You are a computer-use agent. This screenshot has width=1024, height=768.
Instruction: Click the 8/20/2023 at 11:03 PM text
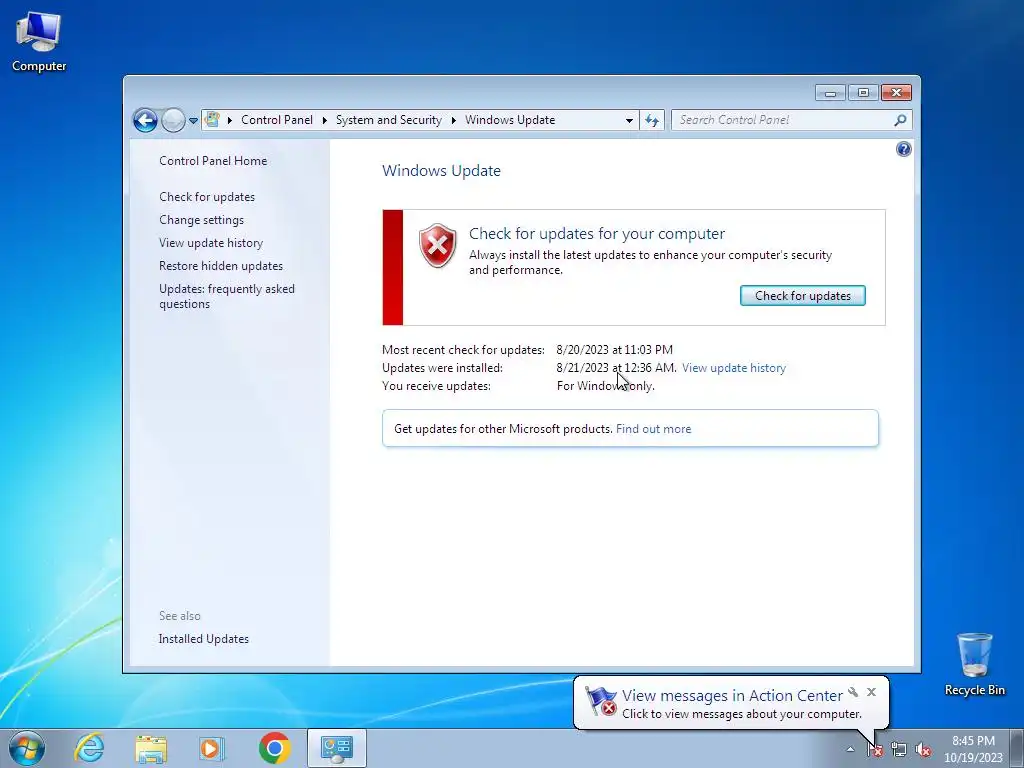pyautogui.click(x=615, y=350)
